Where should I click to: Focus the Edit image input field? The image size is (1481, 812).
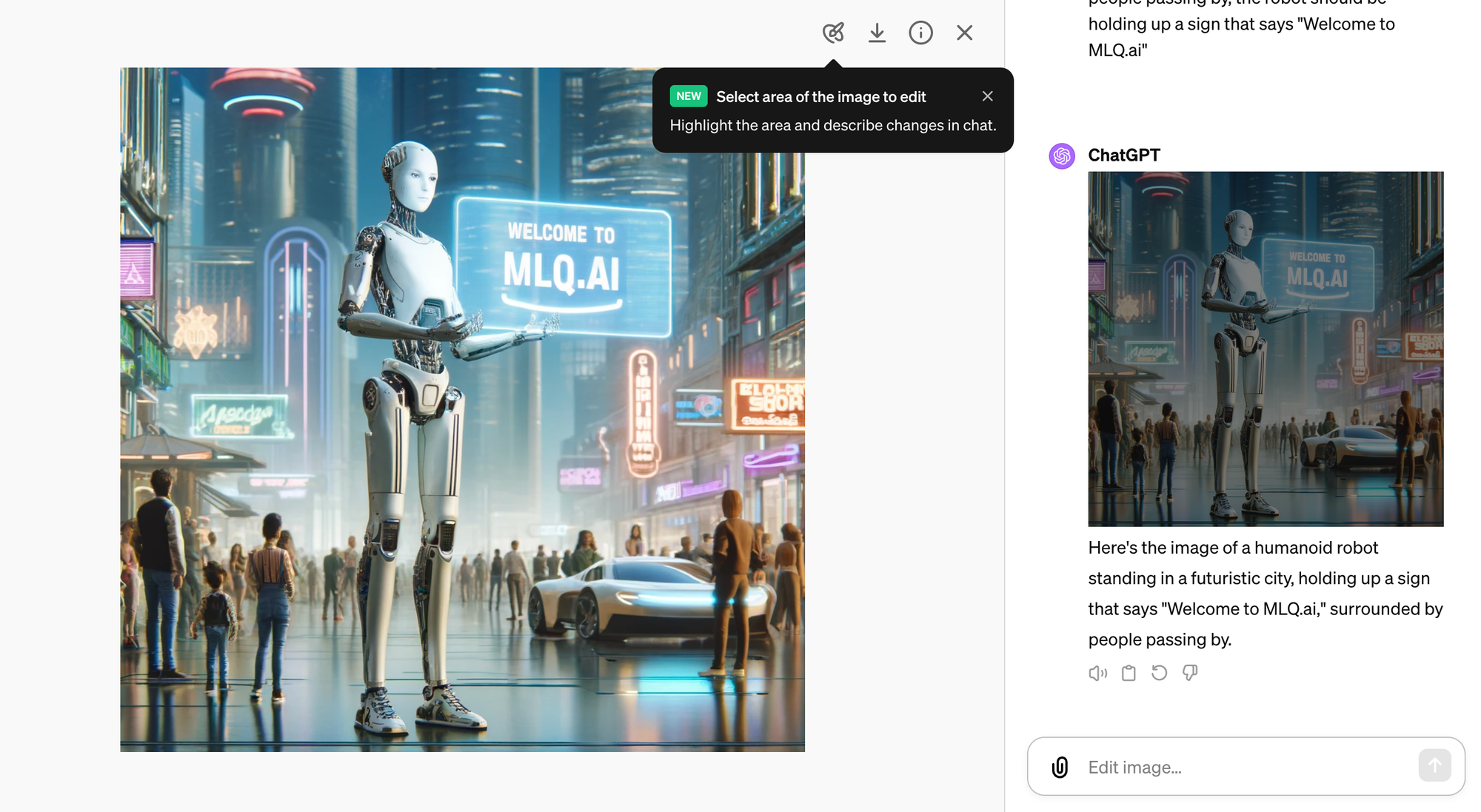pos(1244,767)
